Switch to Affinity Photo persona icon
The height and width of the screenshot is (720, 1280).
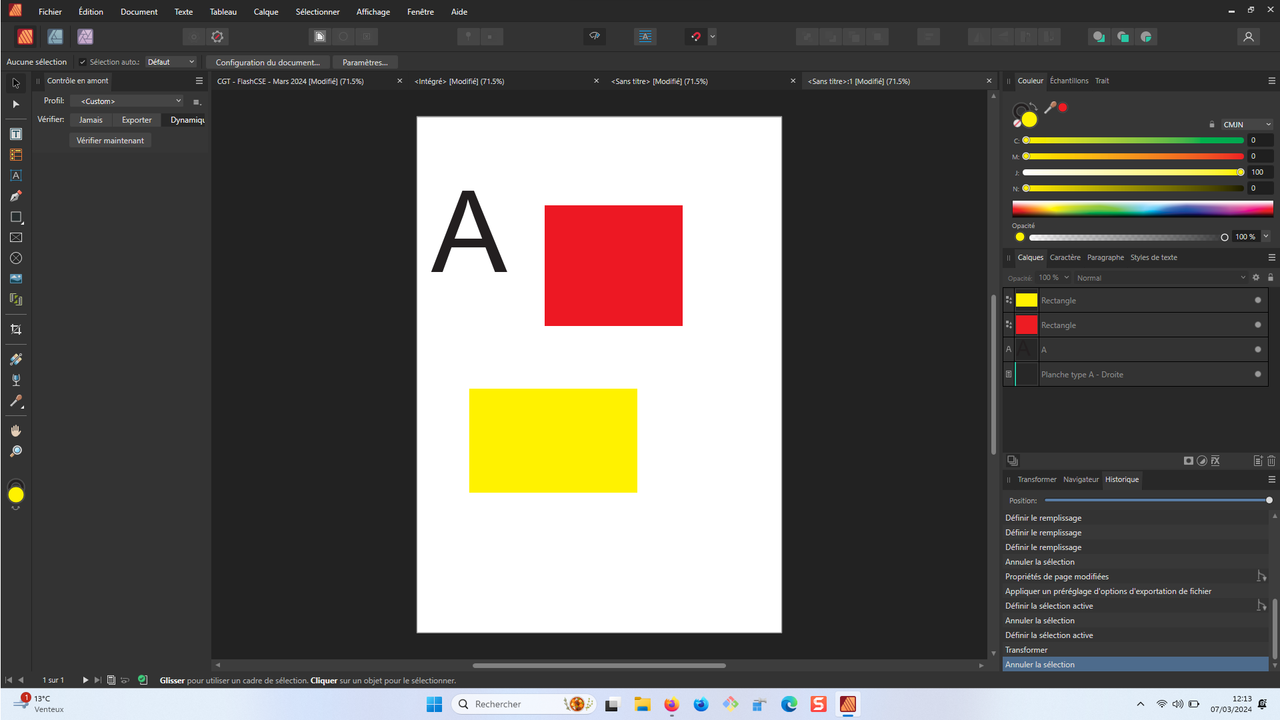[85, 36]
